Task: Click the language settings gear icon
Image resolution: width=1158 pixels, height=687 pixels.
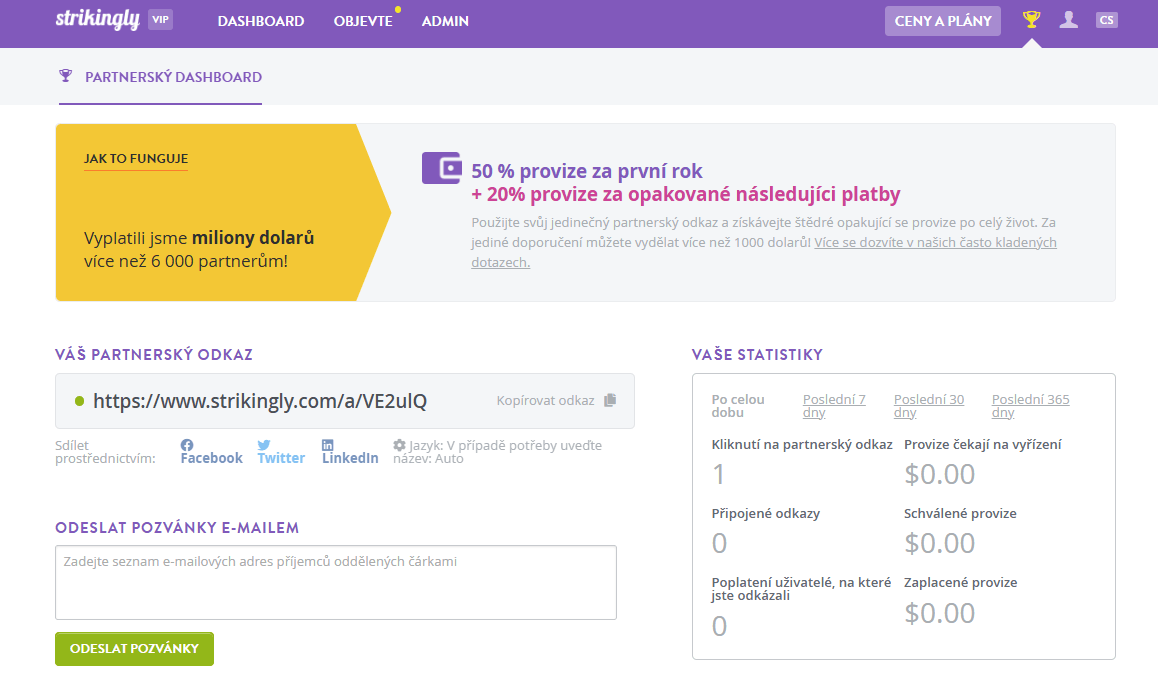Action: click(x=400, y=445)
